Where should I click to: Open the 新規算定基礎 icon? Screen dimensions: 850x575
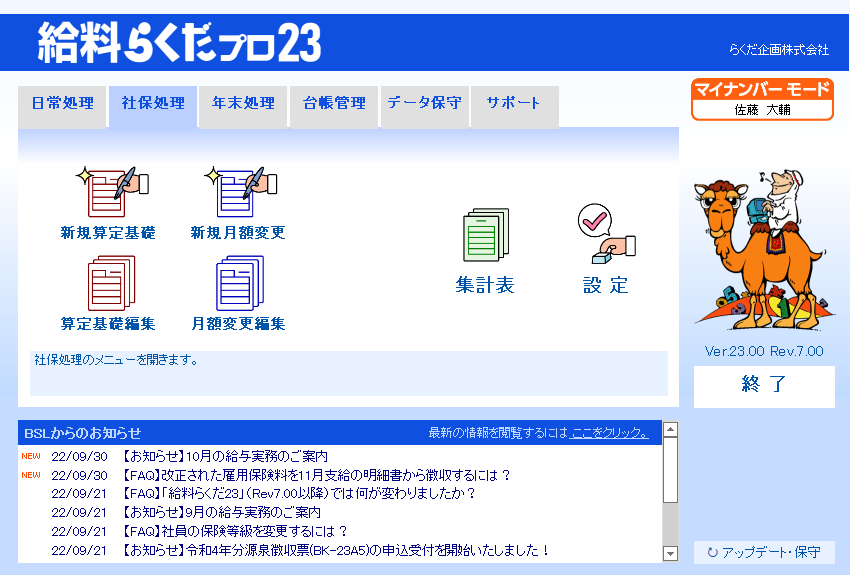coord(112,192)
